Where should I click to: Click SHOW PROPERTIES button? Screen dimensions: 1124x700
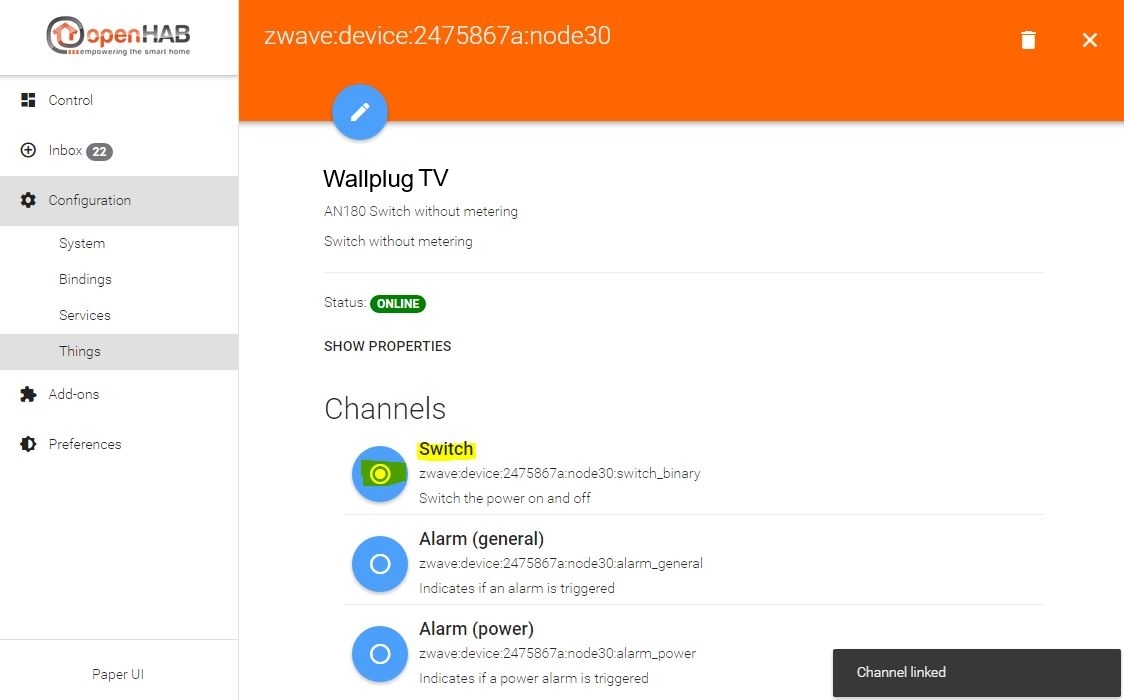click(387, 346)
